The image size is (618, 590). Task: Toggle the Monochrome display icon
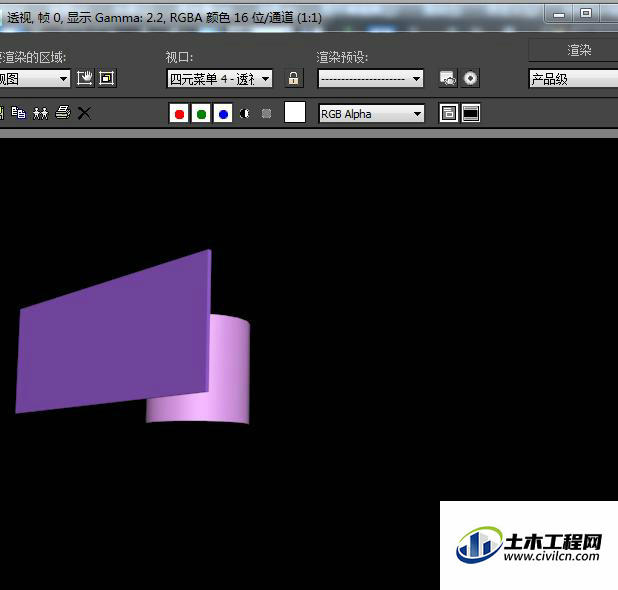tap(266, 114)
